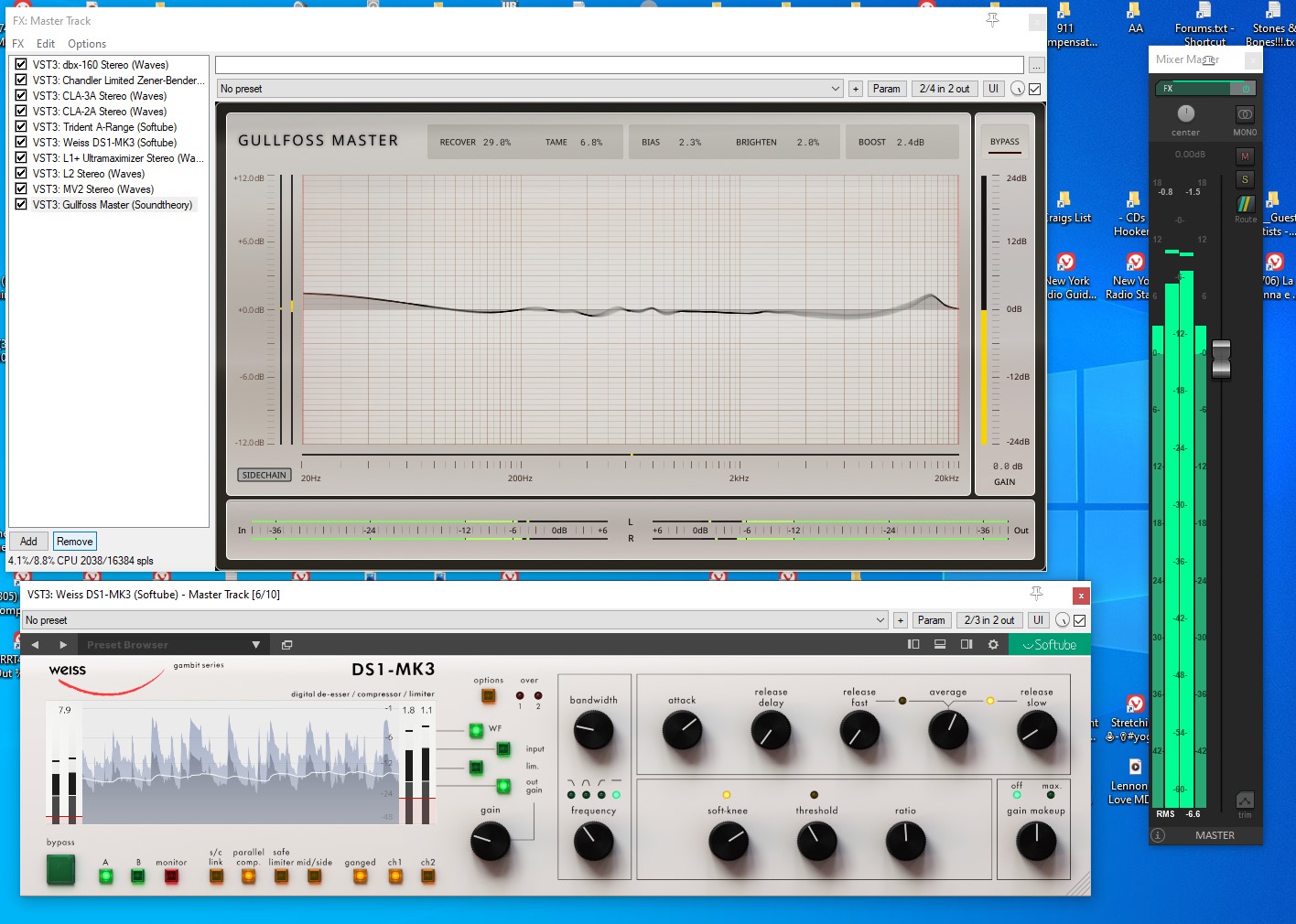This screenshot has width=1296, height=924.
Task: Toggle the left panel layout icon in Softube bar
Action: pos(913,645)
